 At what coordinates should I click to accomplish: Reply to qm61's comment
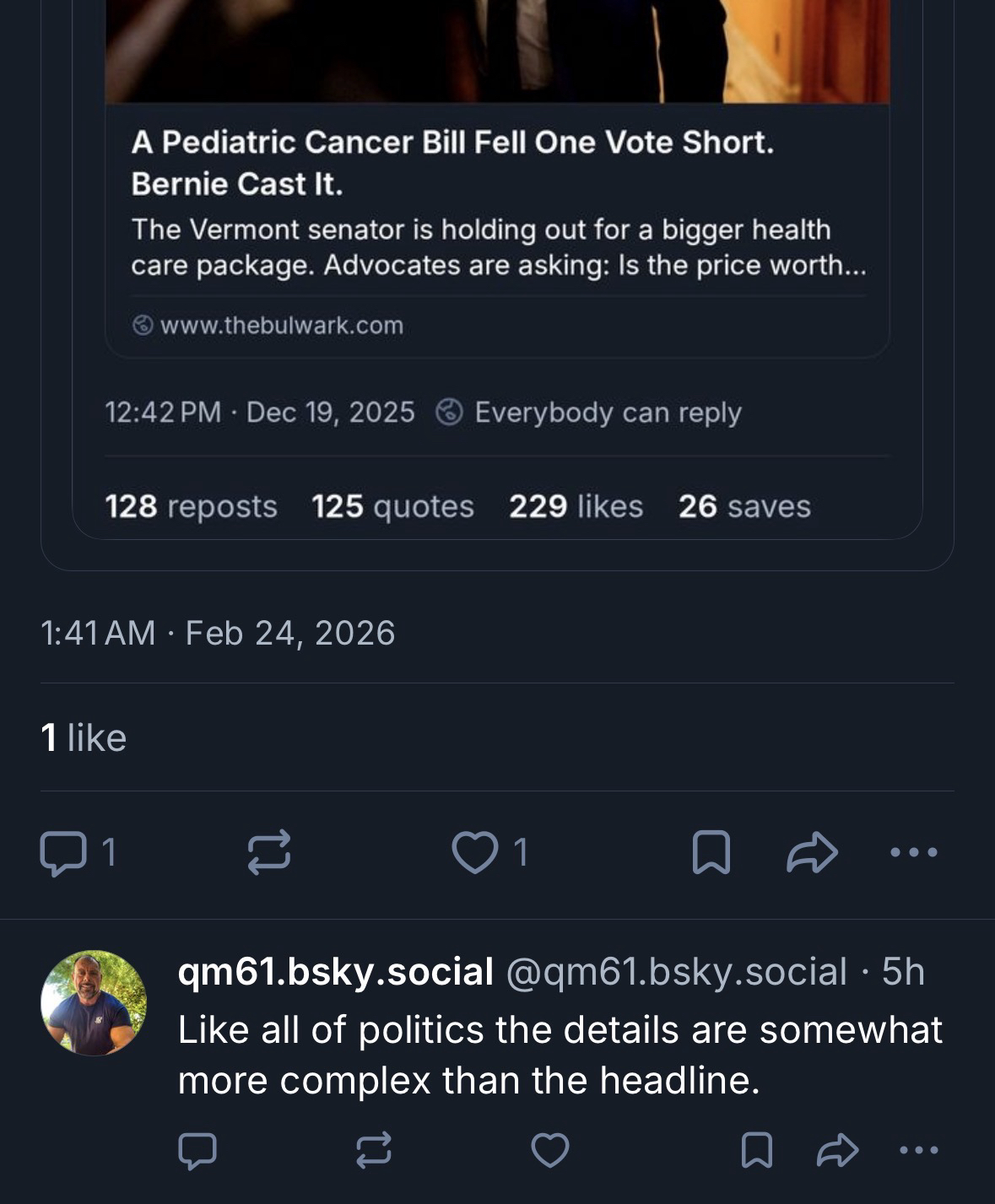coord(197,1150)
